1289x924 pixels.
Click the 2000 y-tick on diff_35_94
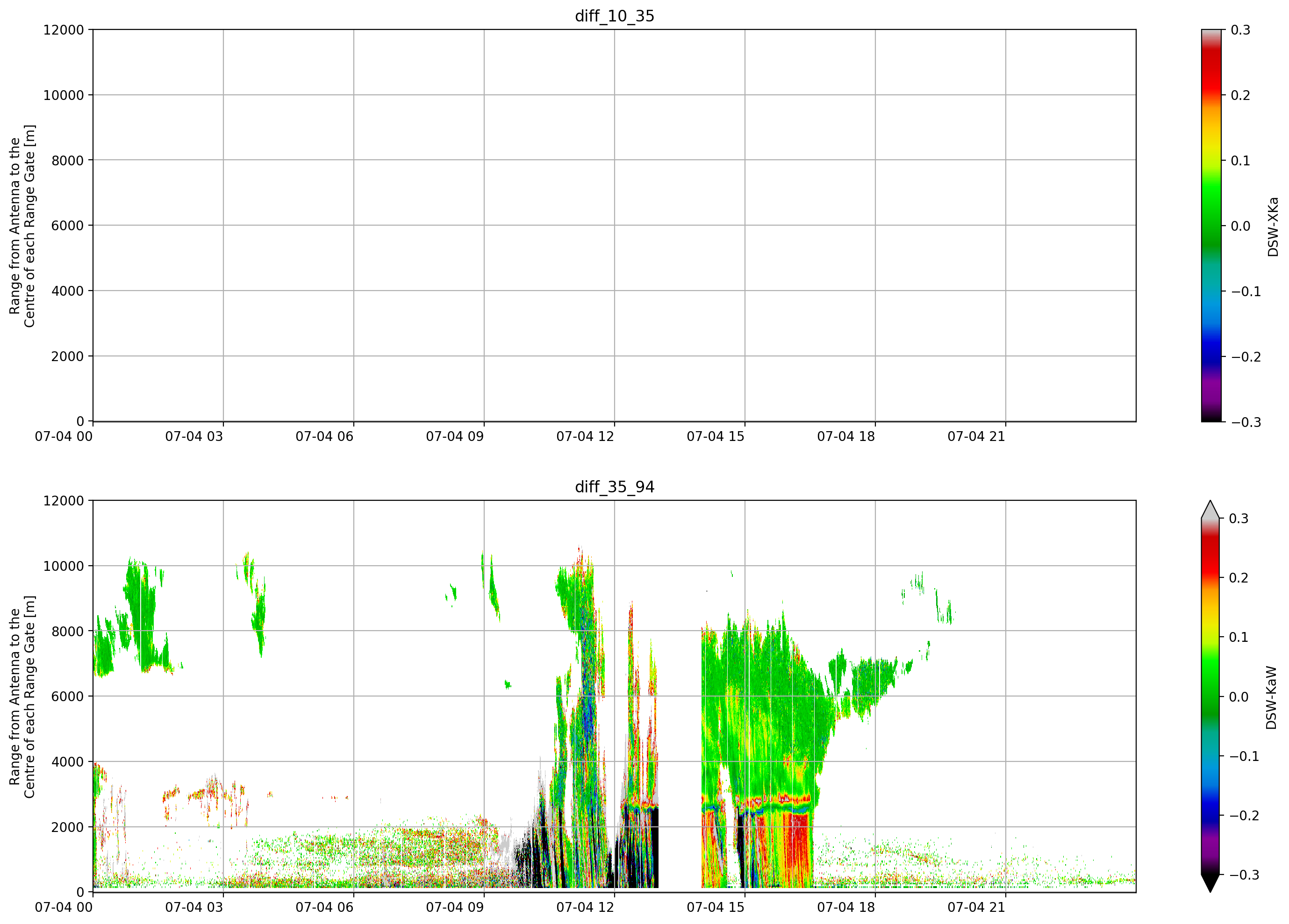click(68, 827)
